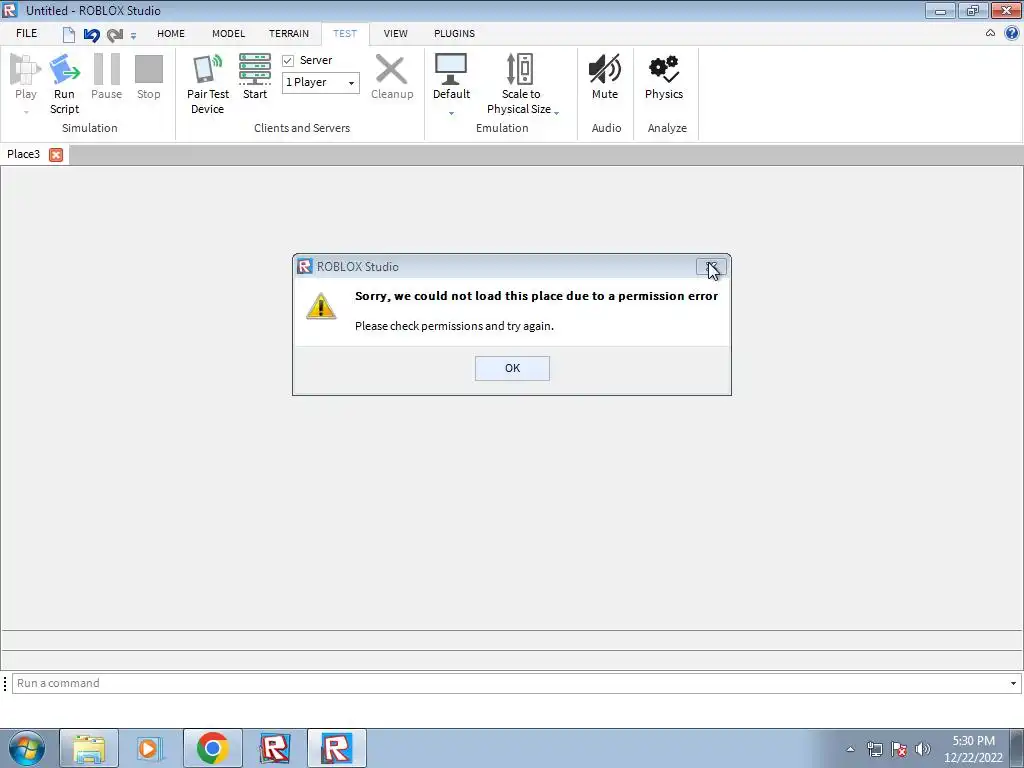Viewport: 1024px width, 768px height.
Task: Open the command history dropdown arrow
Action: 1014,683
